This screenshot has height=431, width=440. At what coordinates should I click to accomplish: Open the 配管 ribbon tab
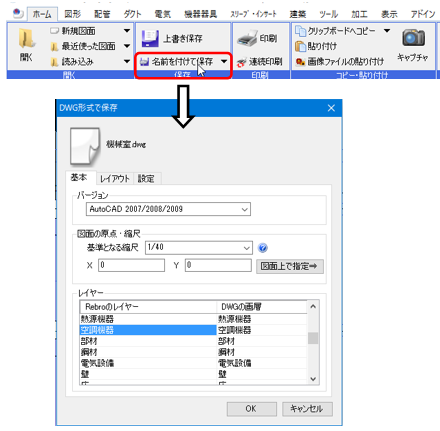click(102, 14)
